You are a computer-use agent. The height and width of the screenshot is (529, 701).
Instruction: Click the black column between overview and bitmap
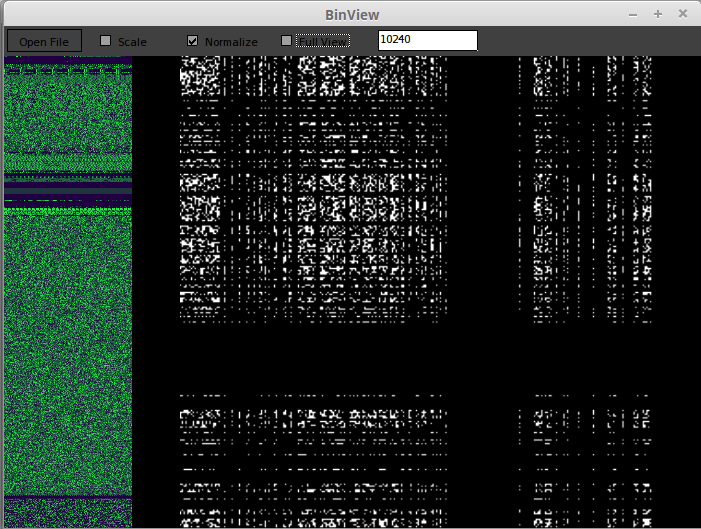coord(155,300)
